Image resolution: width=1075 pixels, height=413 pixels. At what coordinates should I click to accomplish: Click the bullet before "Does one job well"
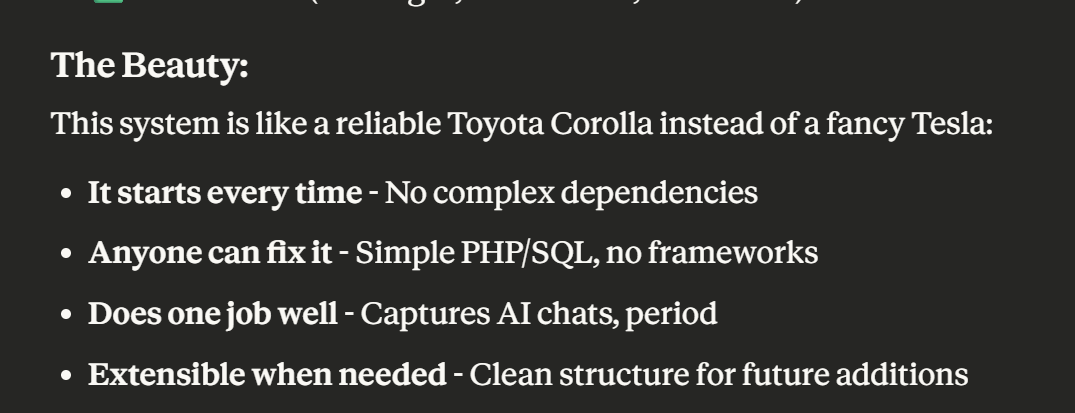pos(66,316)
